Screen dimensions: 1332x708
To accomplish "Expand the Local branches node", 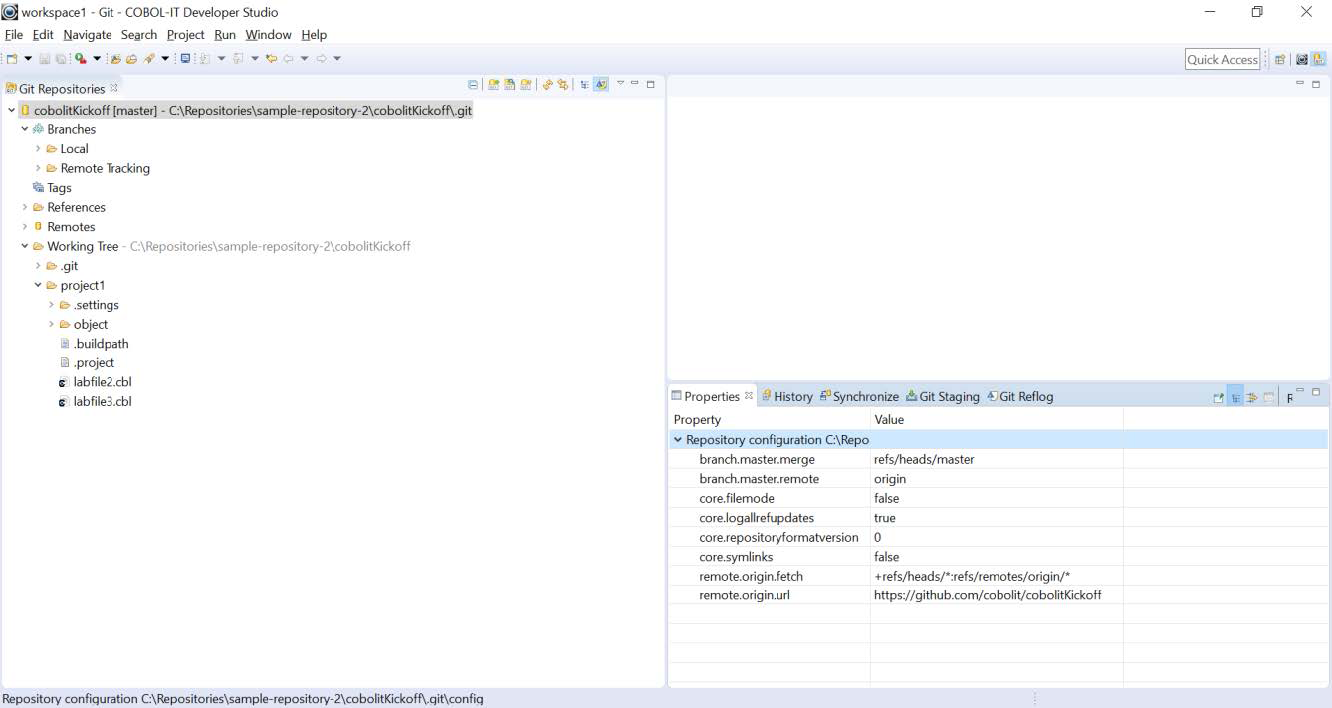I will [x=38, y=148].
